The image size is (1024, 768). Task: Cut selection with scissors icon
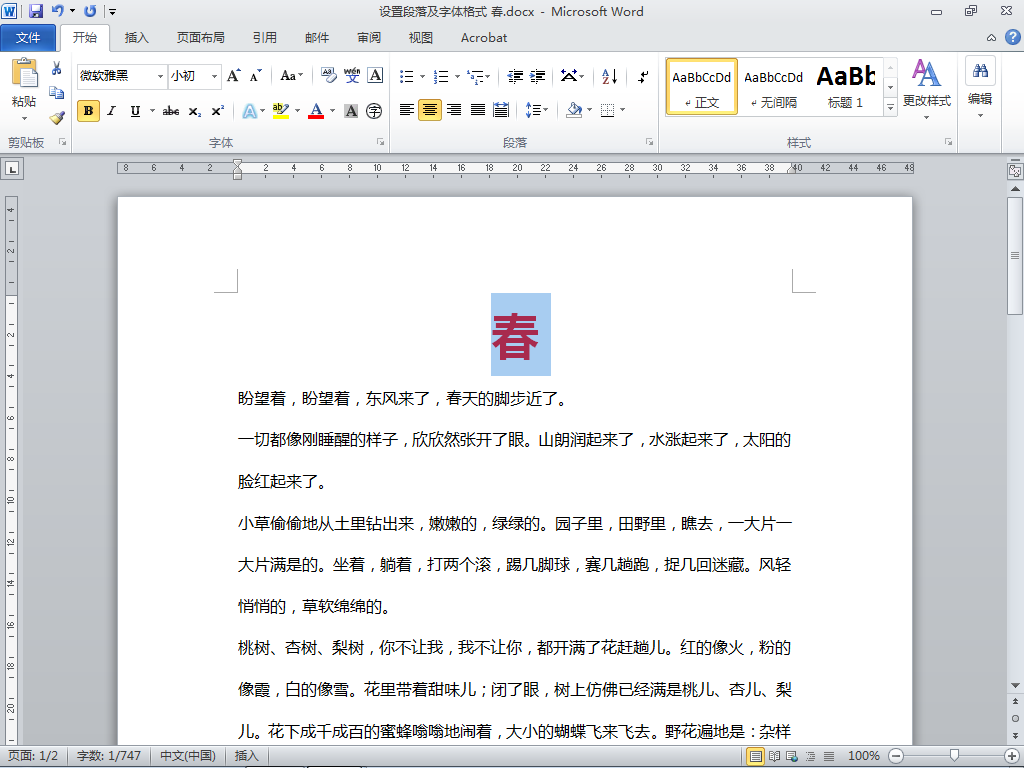[x=57, y=68]
